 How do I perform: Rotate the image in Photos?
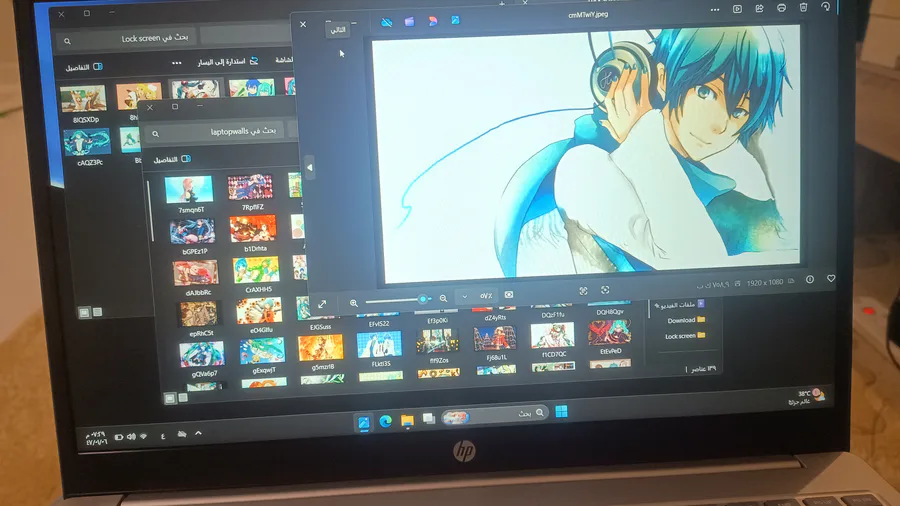pyautogui.click(x=825, y=7)
